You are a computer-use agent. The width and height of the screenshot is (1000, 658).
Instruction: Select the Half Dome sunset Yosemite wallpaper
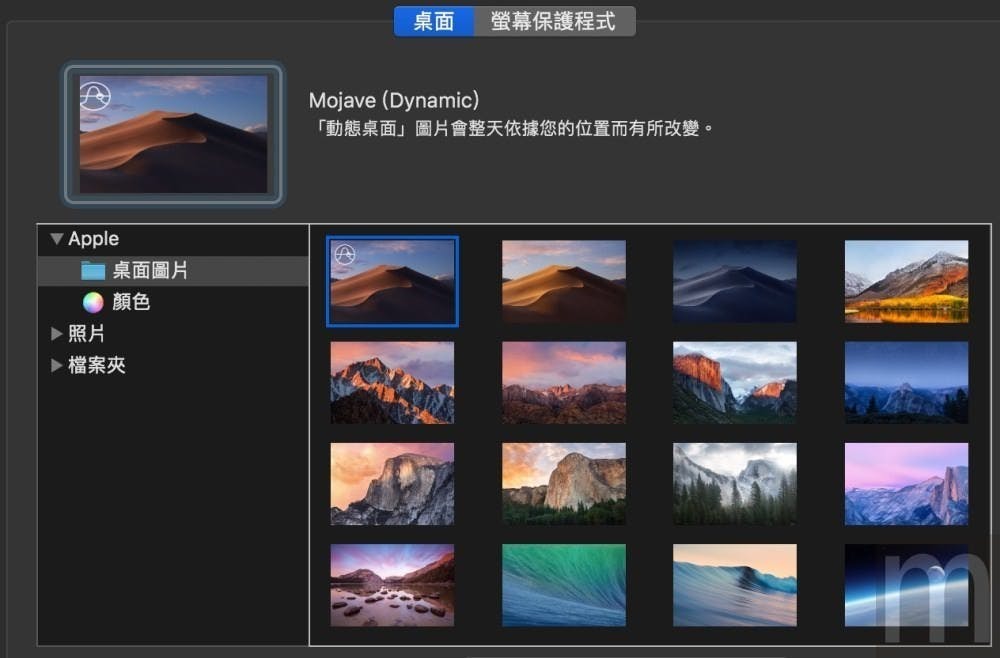(x=392, y=484)
